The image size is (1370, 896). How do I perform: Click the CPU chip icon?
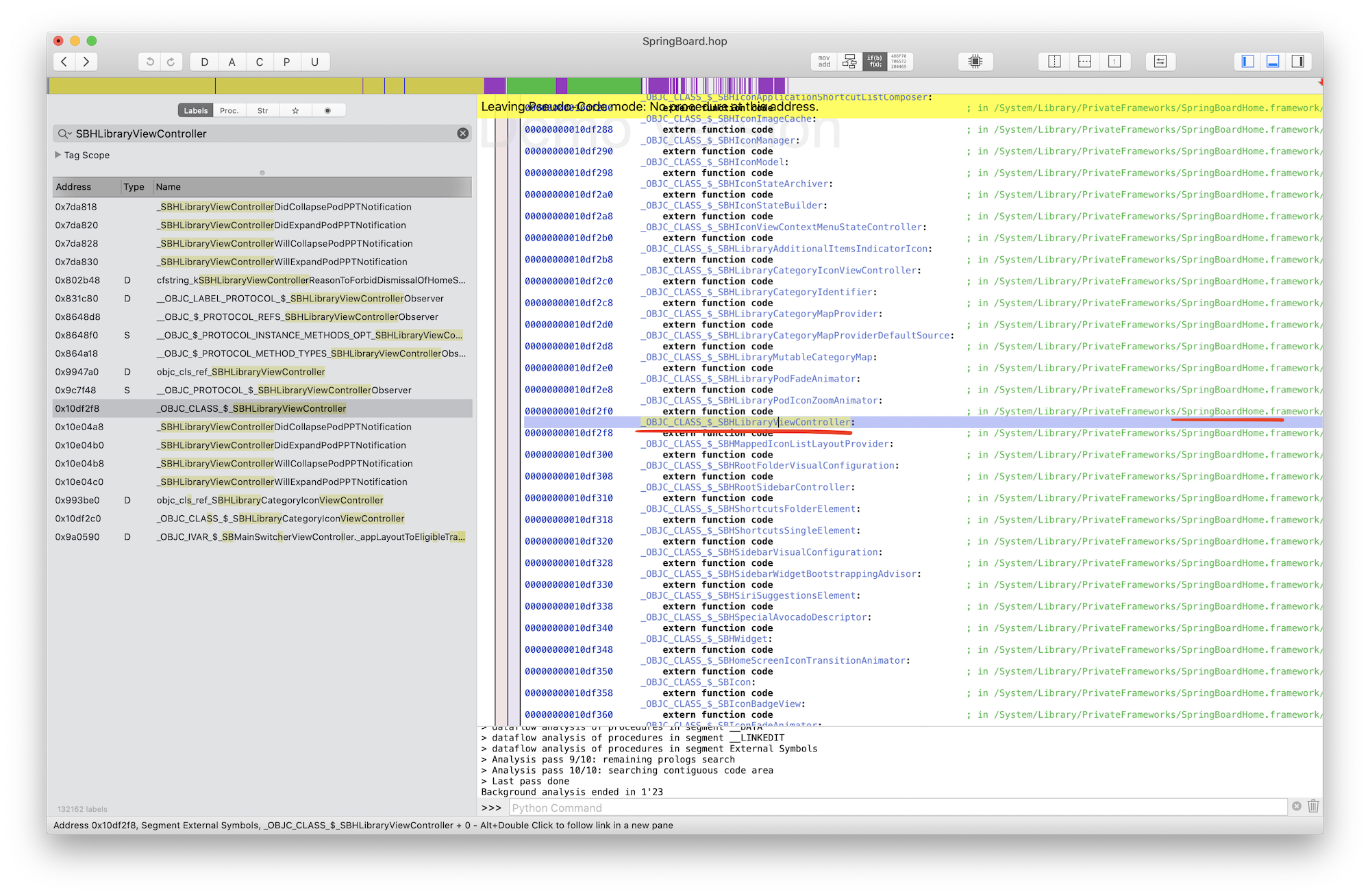point(975,62)
